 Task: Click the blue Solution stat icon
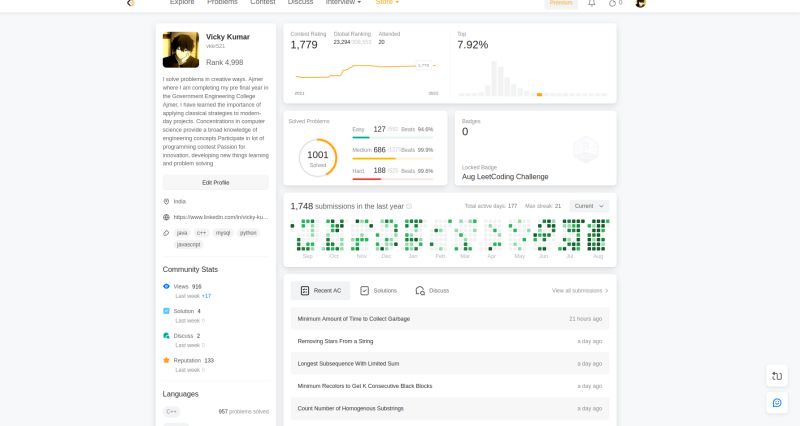(x=166, y=311)
